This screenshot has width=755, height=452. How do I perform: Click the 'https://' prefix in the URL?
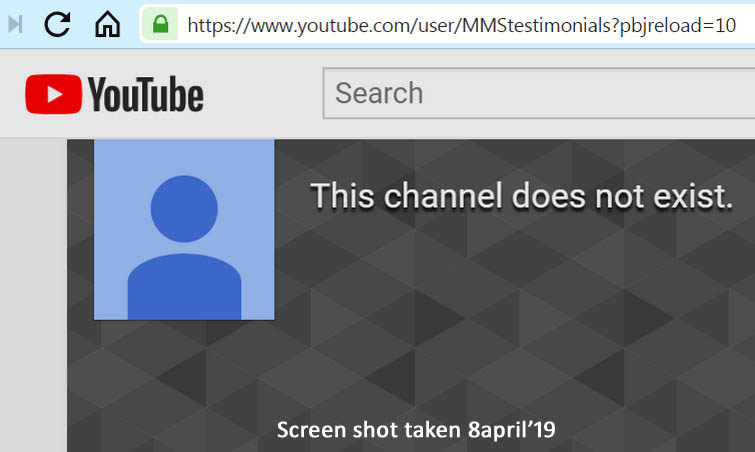[x=219, y=26]
